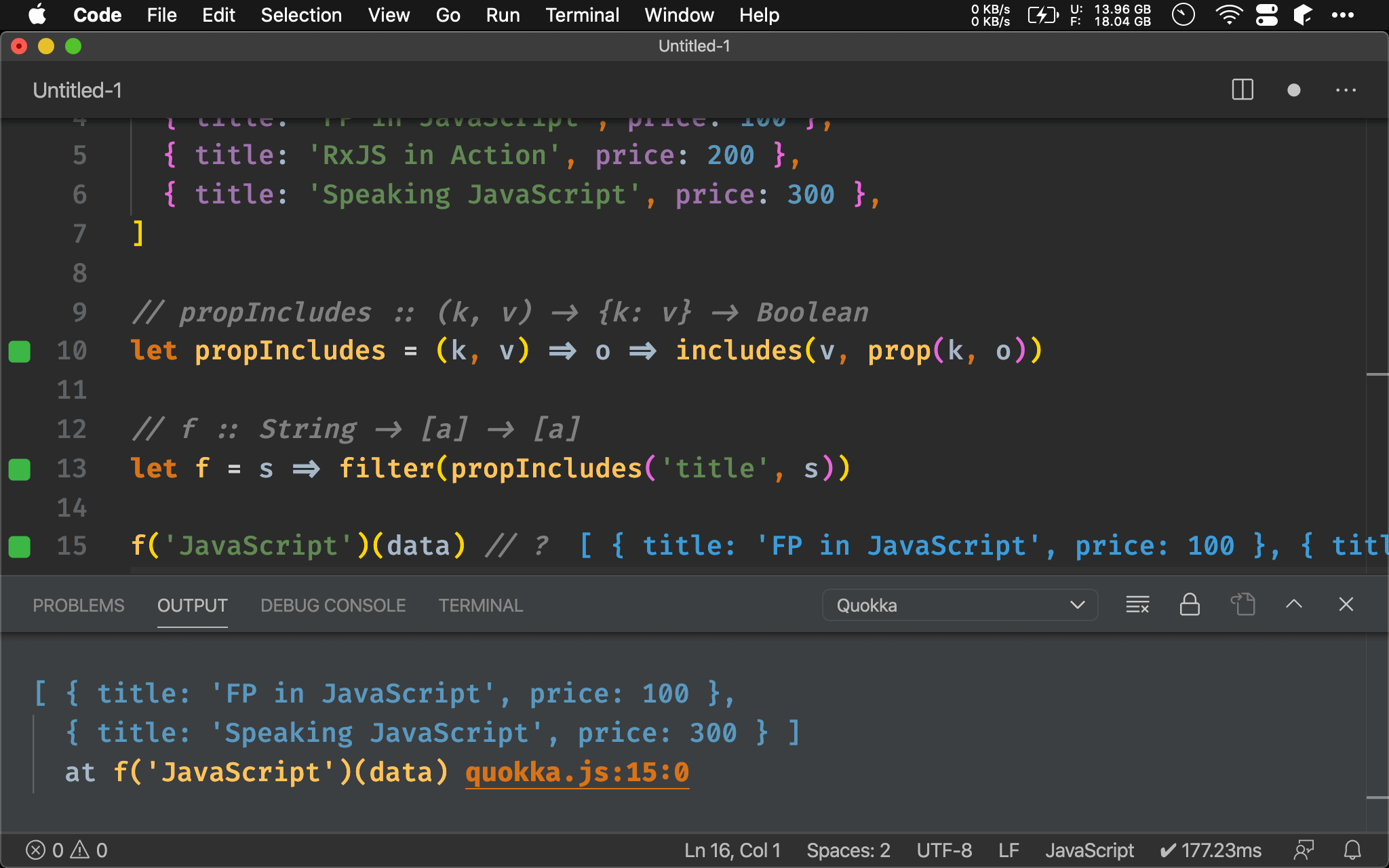Image resolution: width=1389 pixels, height=868 pixels.
Task: Open Control Center toggles icon
Action: point(1266,15)
